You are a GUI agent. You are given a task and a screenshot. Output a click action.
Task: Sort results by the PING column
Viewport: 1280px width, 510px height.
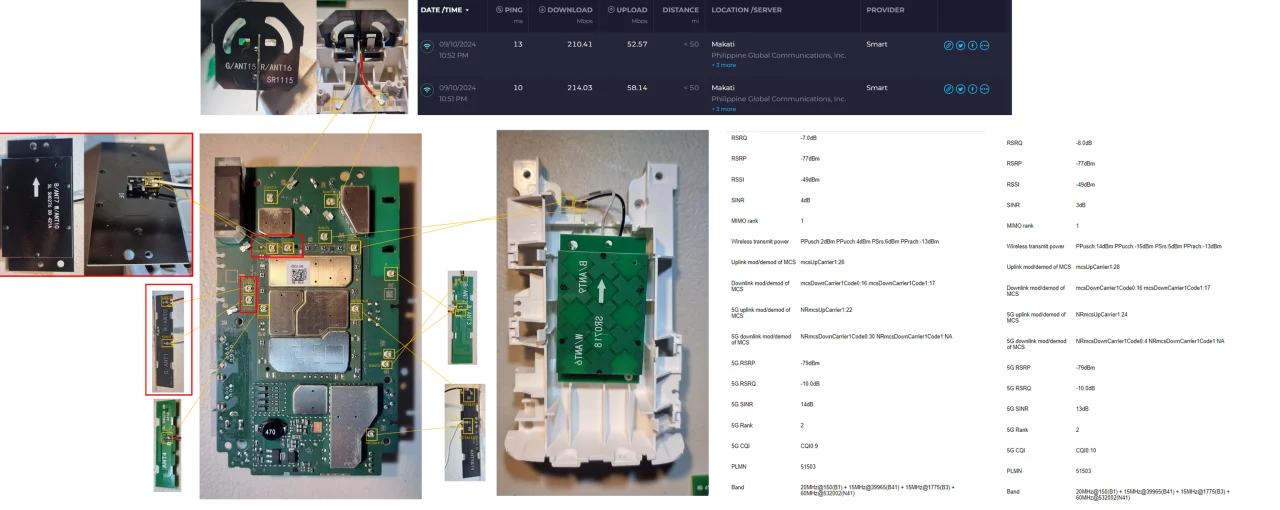tap(514, 10)
